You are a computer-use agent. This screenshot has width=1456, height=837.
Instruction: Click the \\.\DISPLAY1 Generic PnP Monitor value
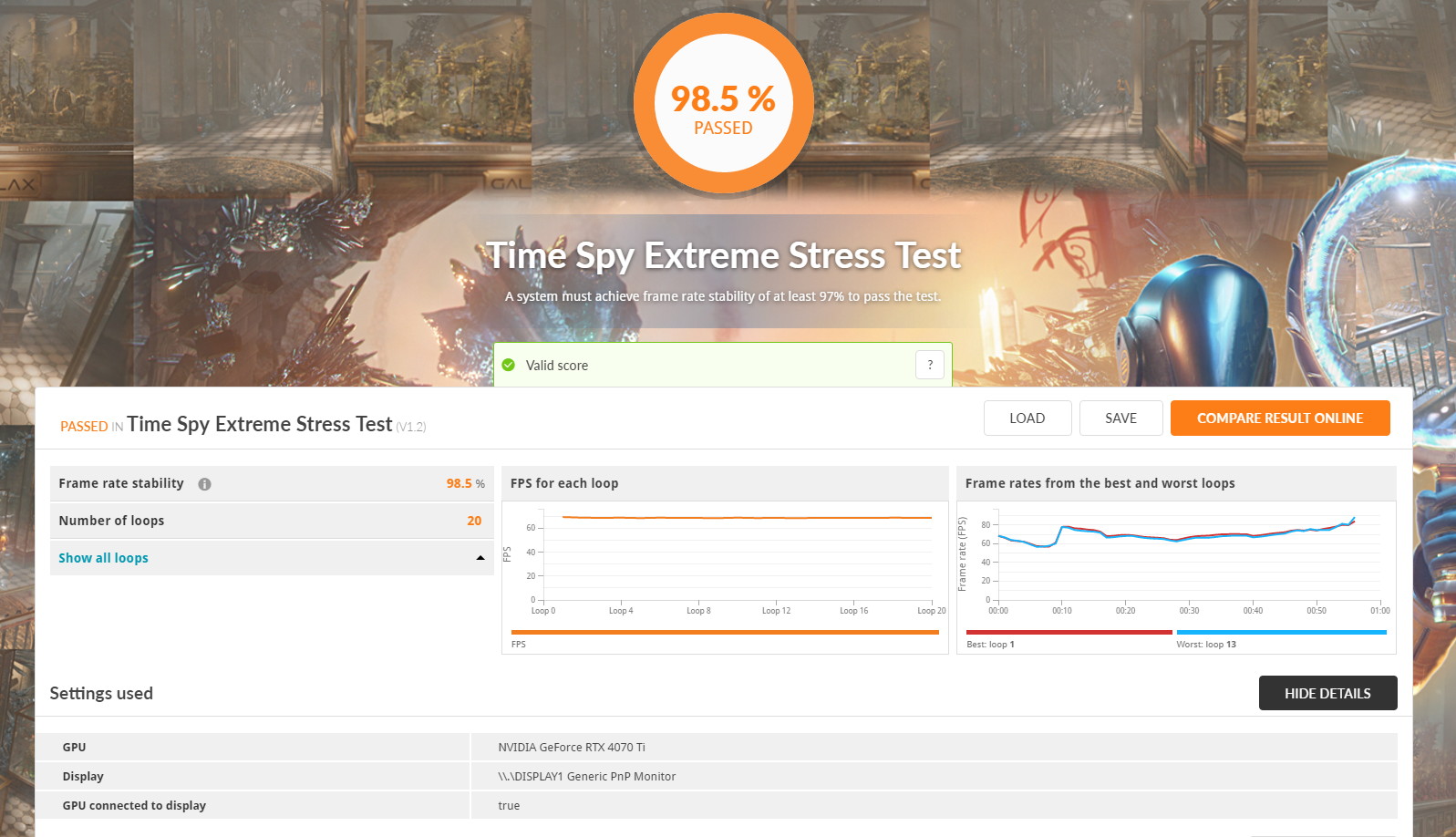pyautogui.click(x=587, y=776)
